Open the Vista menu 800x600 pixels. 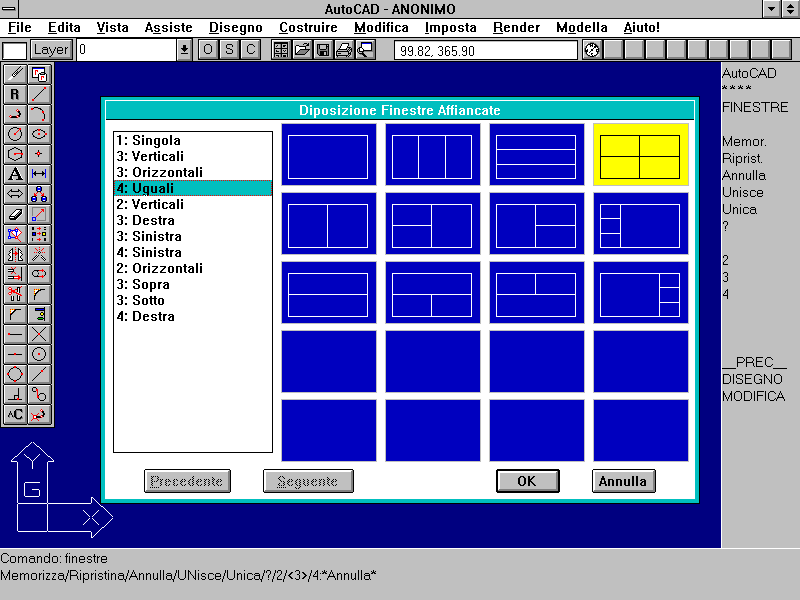(x=112, y=28)
